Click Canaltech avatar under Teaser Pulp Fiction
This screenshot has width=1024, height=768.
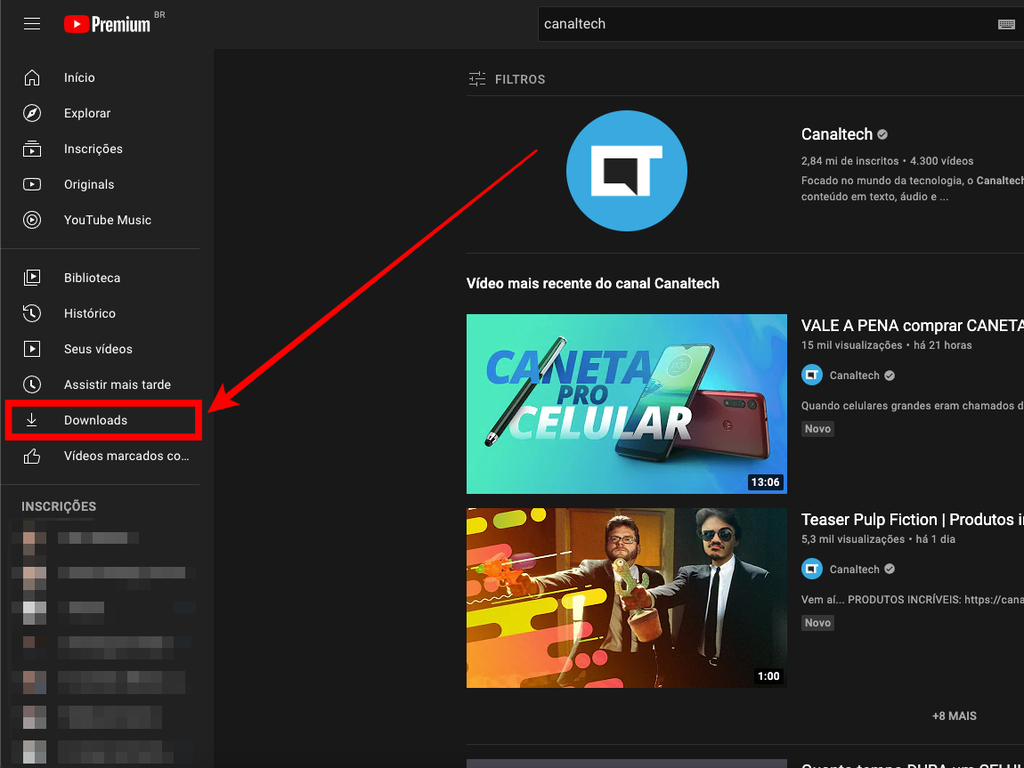click(x=812, y=569)
